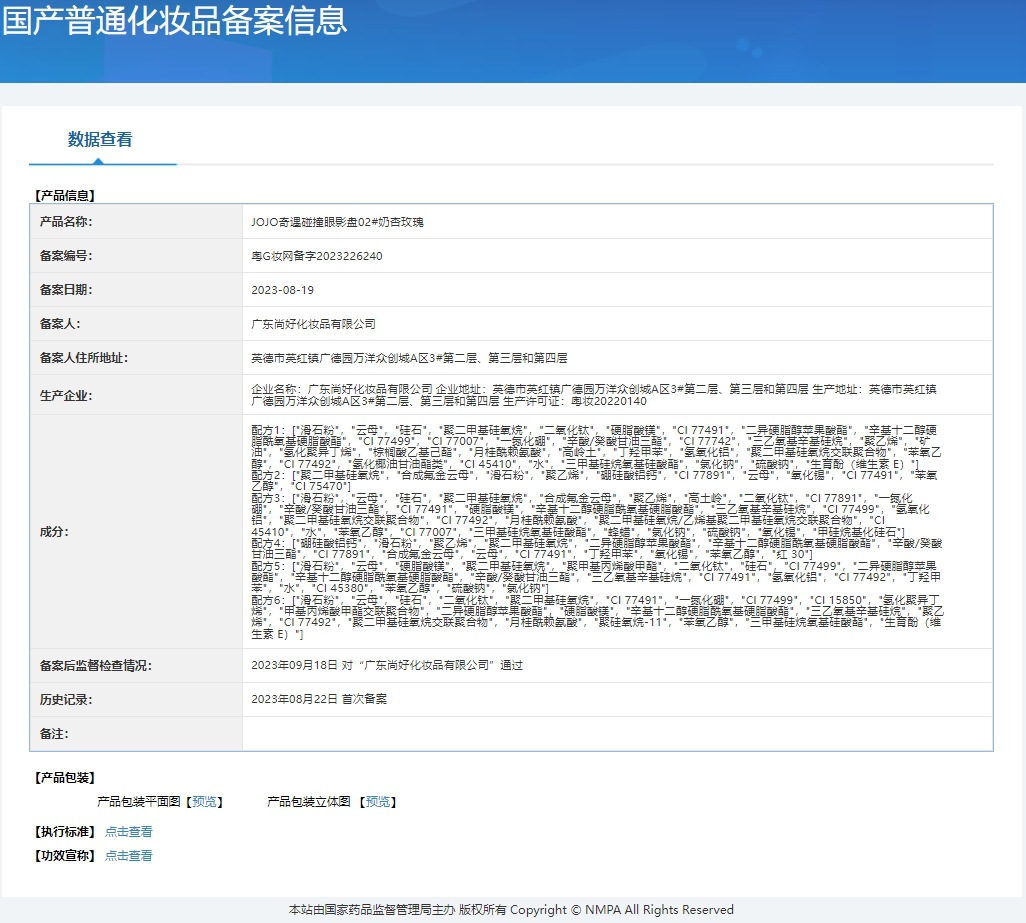Image resolution: width=1026 pixels, height=923 pixels.
Task: Select the 配方6 ingredient line
Action: click(x=597, y=617)
